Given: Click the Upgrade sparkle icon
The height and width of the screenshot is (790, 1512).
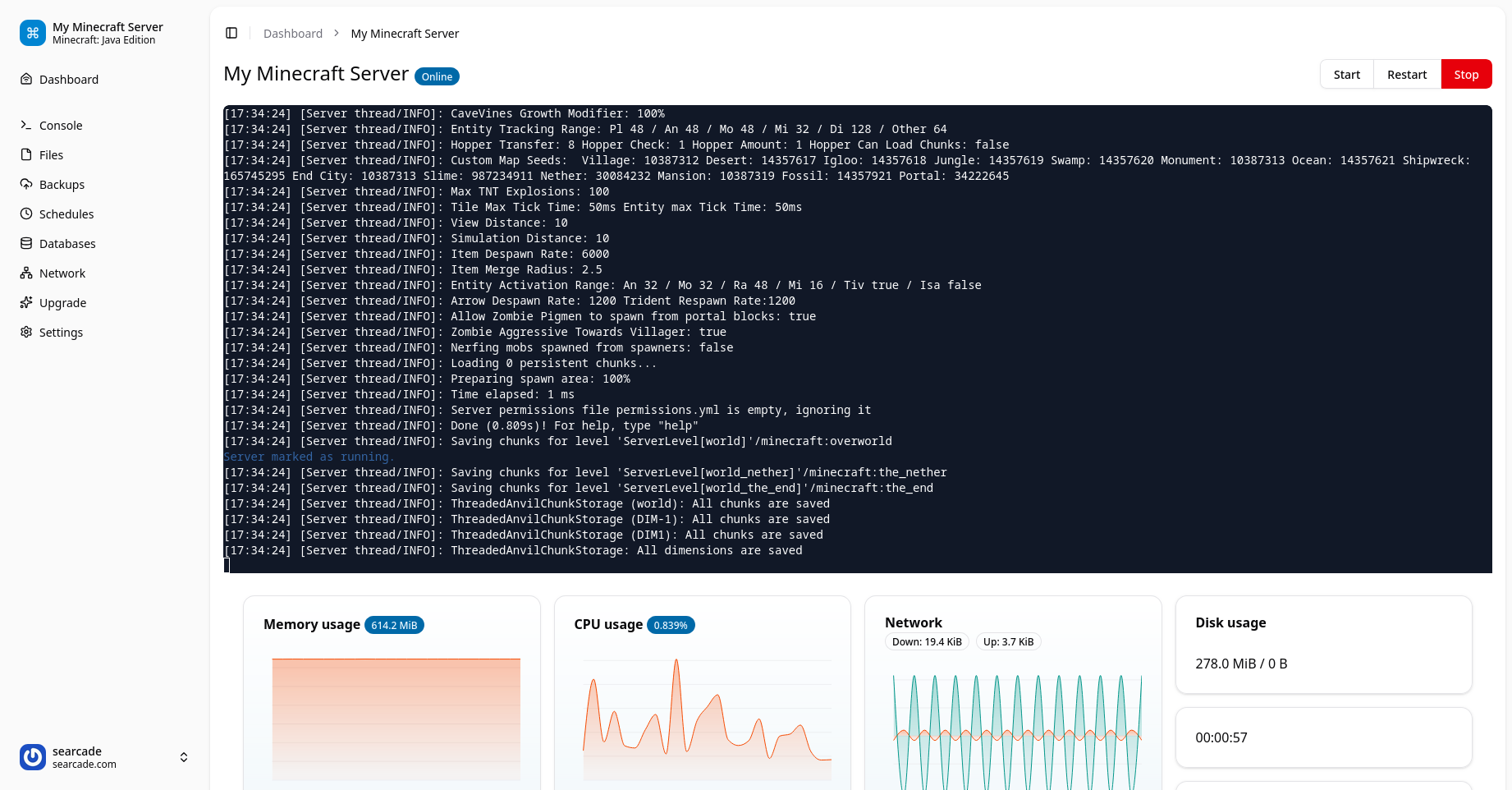Looking at the screenshot, I should tap(26, 302).
